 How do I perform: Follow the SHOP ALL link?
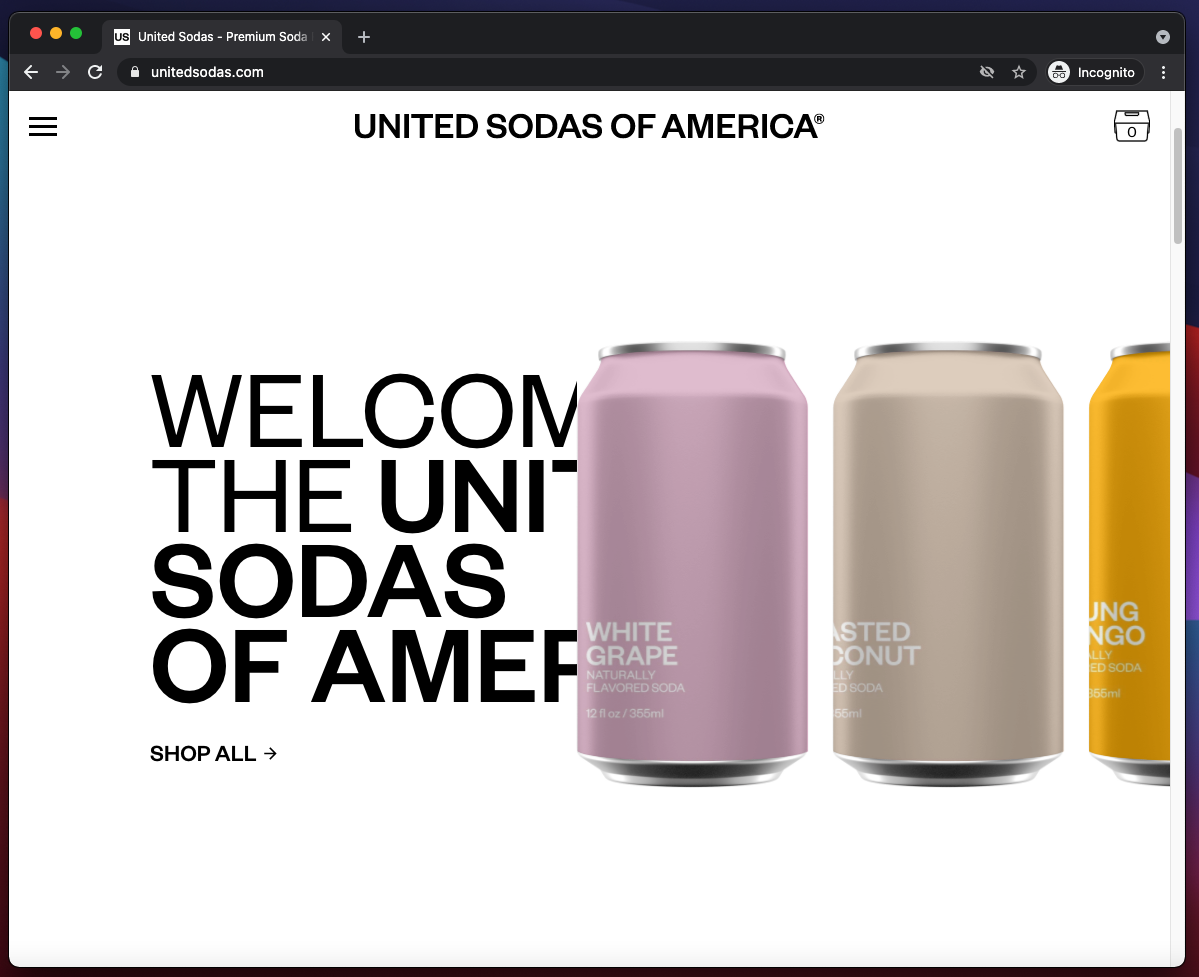coord(213,754)
